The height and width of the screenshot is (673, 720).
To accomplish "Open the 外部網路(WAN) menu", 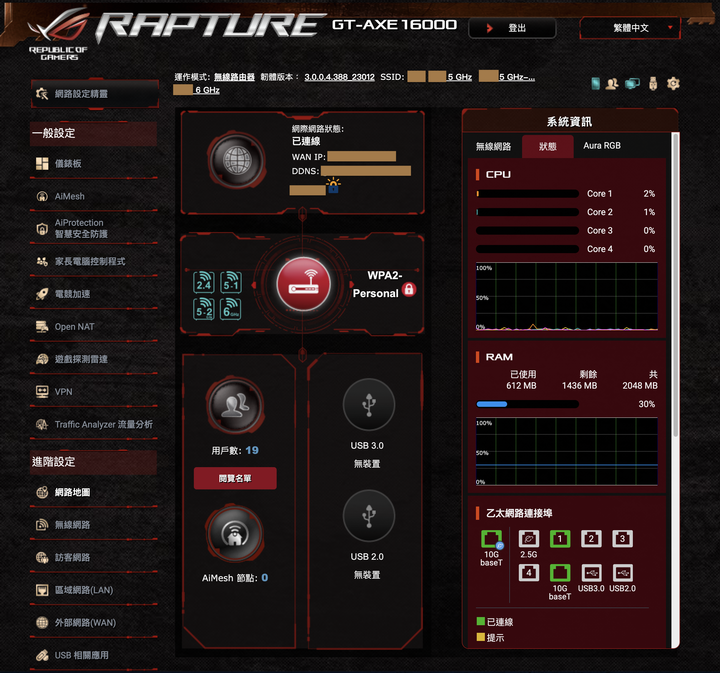I will coord(94,623).
